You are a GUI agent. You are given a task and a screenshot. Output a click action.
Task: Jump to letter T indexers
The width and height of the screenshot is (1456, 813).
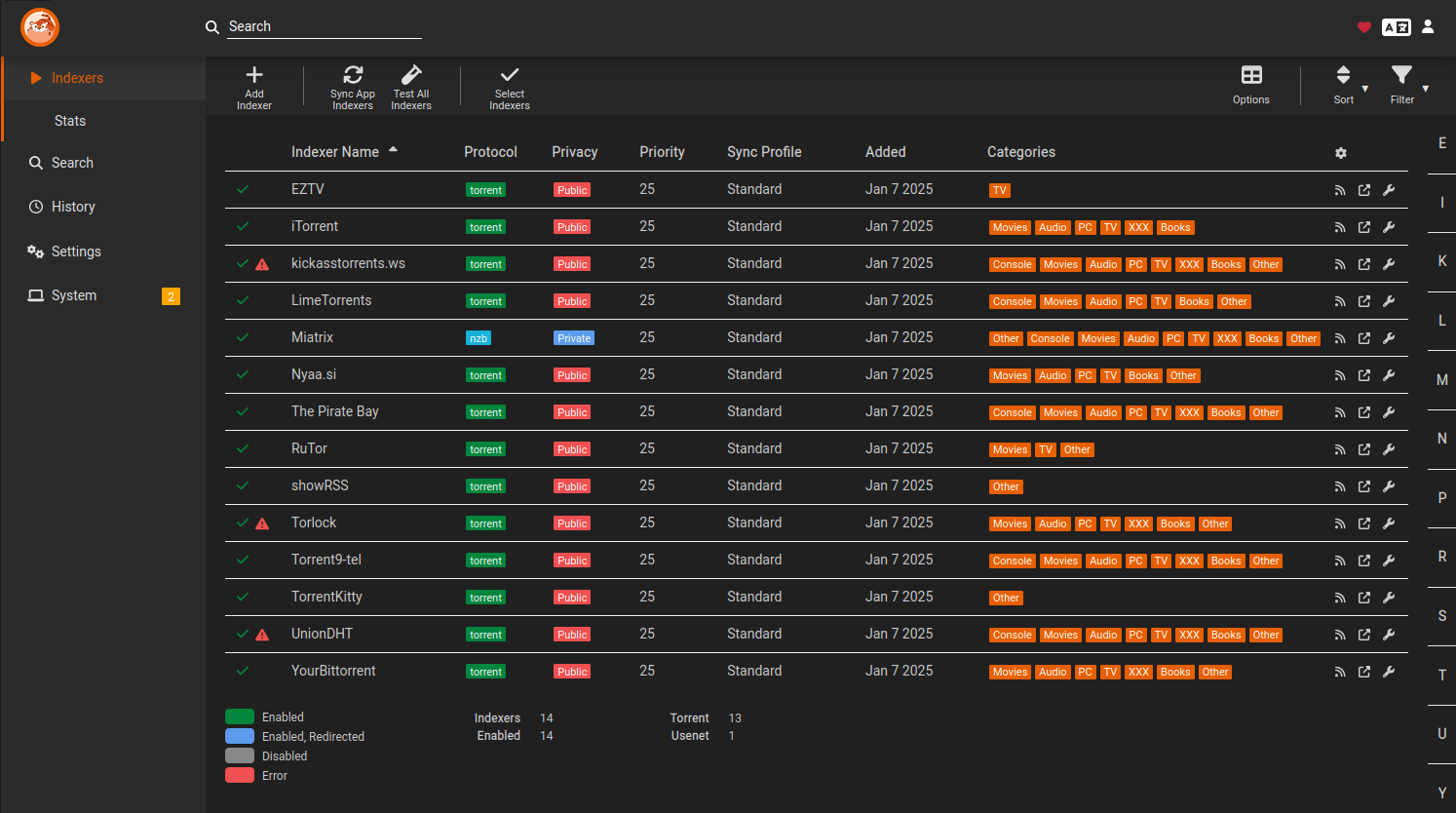point(1442,675)
